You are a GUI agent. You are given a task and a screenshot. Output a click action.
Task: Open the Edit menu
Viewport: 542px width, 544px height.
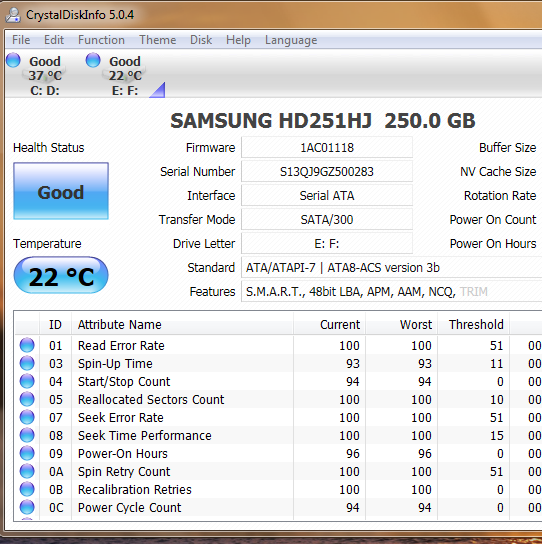click(x=54, y=40)
